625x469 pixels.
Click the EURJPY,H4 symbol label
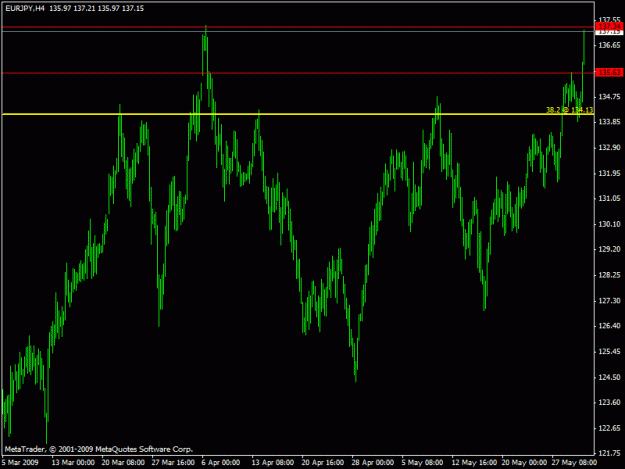pos(25,8)
